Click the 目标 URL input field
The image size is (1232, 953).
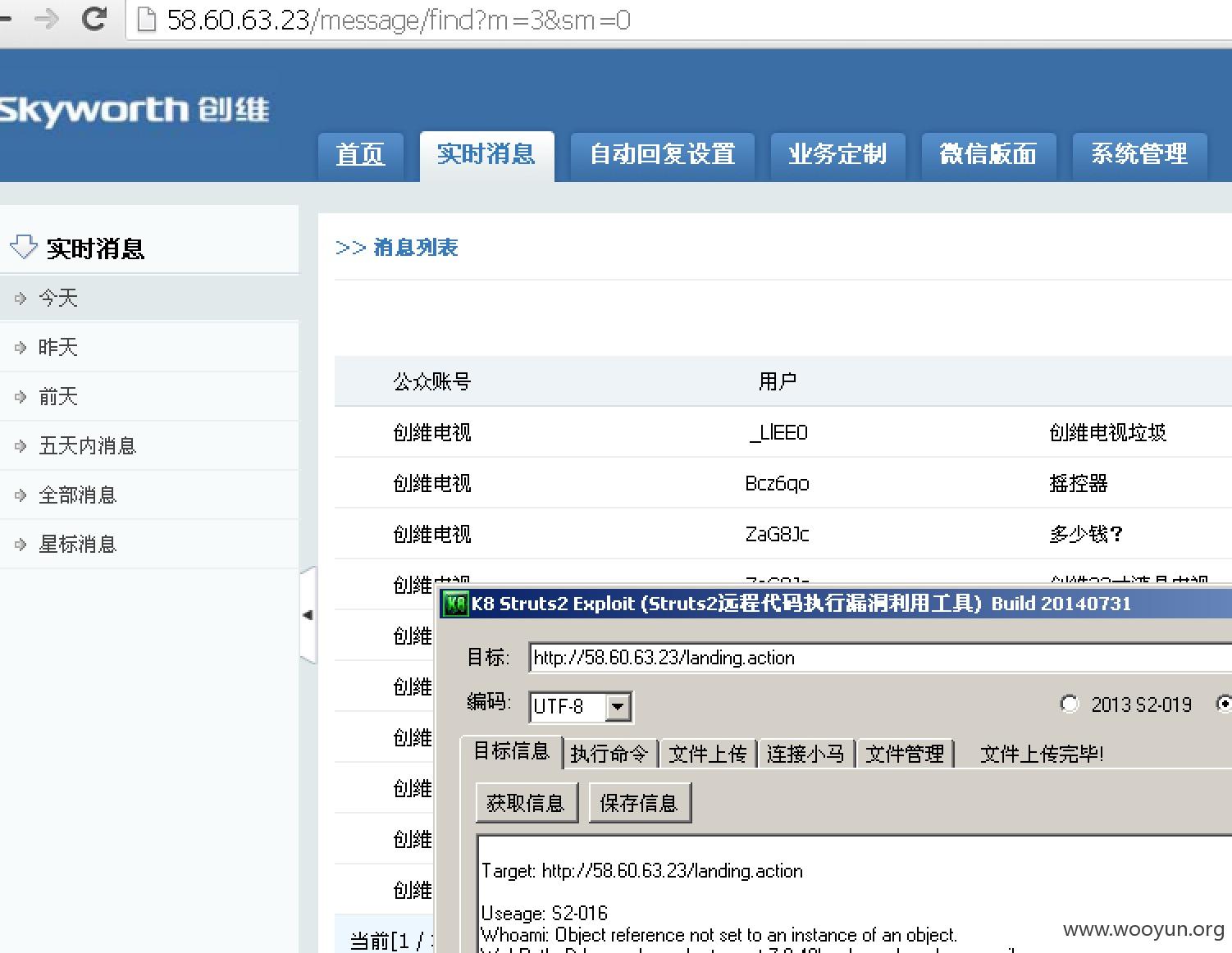880,658
